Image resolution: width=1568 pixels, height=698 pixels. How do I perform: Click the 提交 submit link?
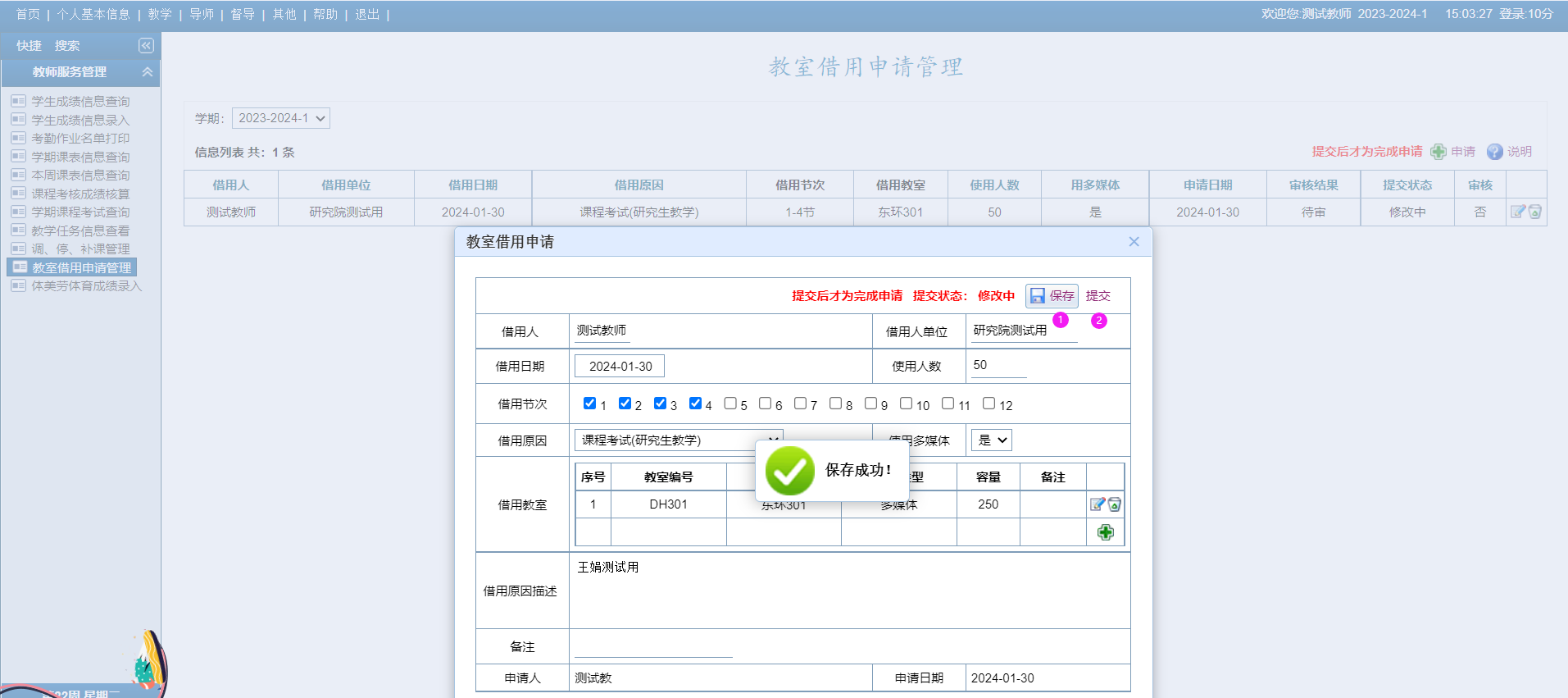tap(1098, 296)
